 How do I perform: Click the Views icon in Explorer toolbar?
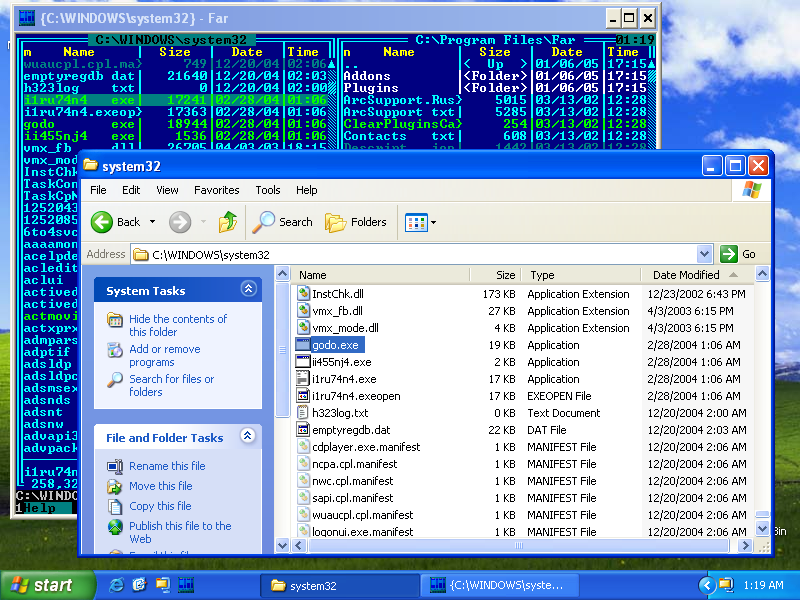coord(416,222)
